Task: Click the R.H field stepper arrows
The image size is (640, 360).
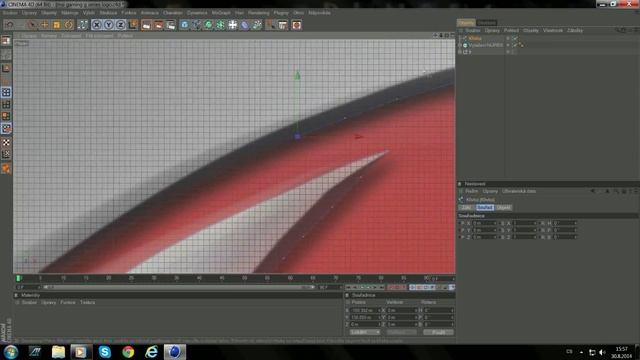Action: pos(575,223)
